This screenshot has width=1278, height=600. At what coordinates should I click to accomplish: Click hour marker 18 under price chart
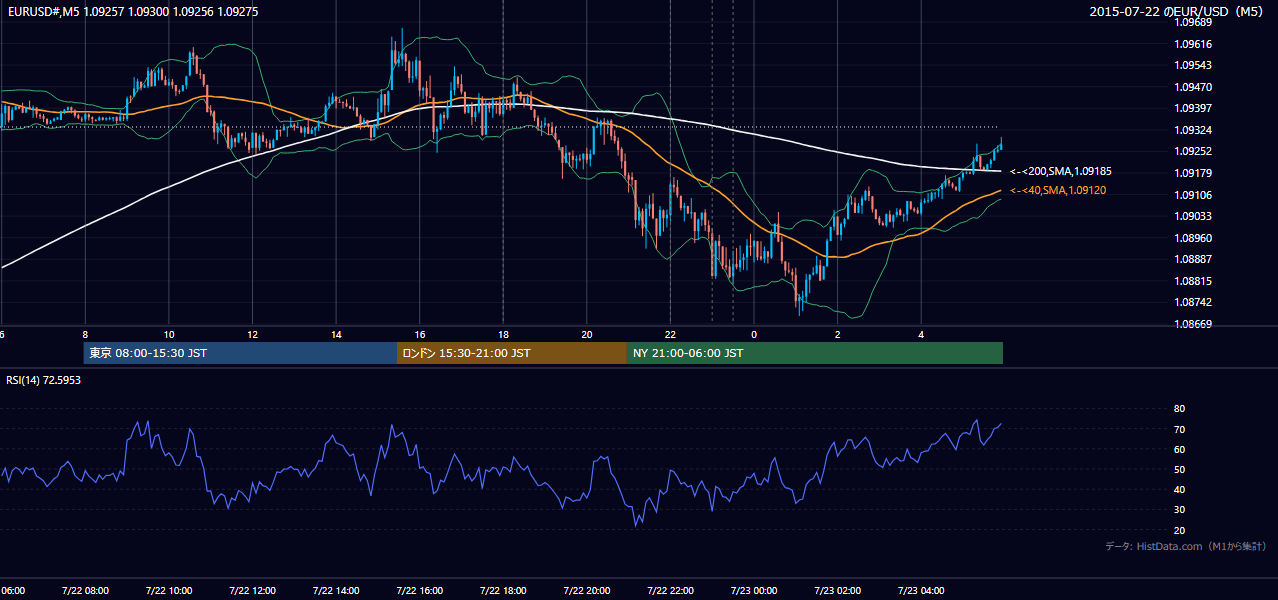503,335
